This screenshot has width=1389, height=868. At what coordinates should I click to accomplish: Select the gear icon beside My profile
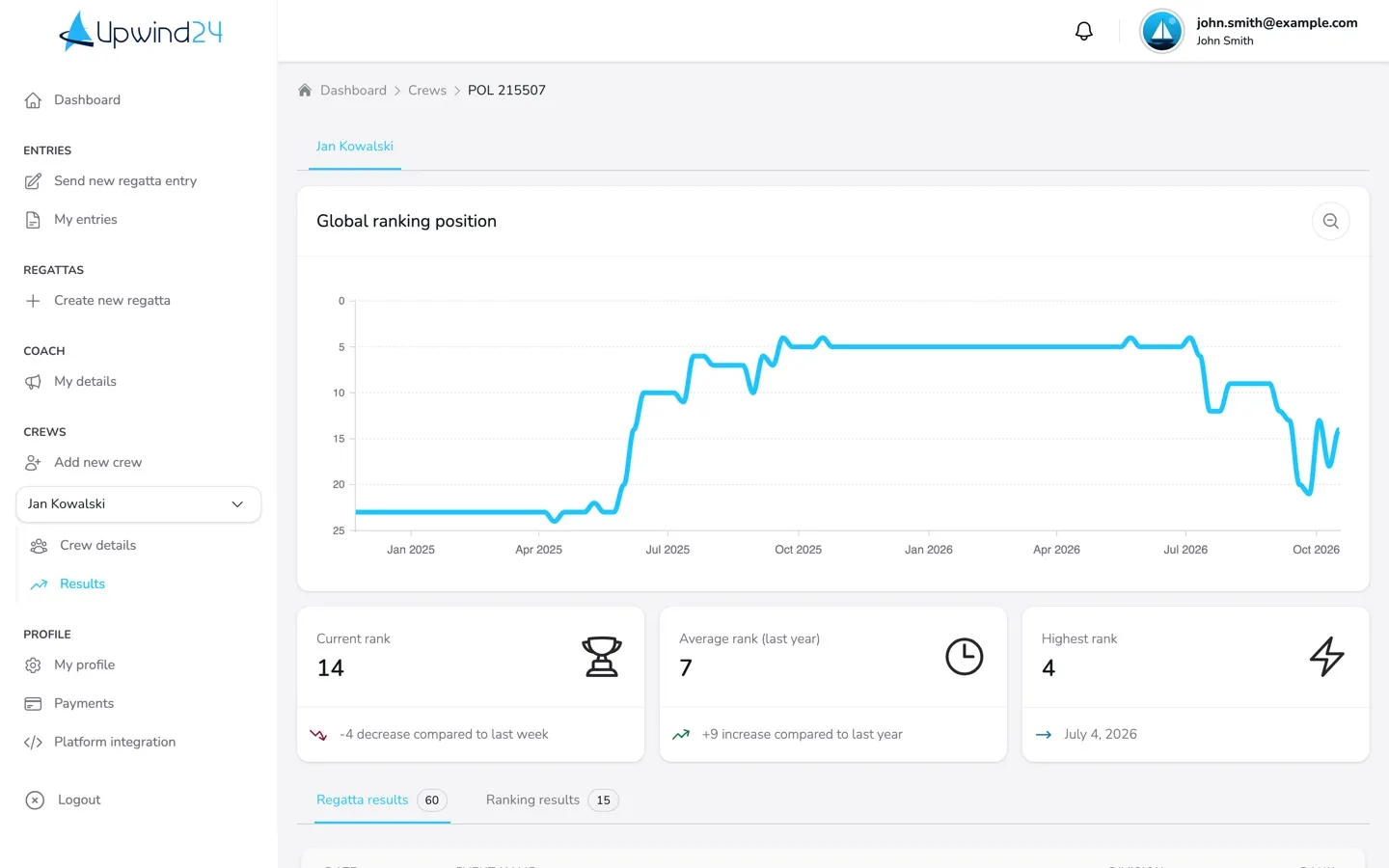tap(33, 665)
